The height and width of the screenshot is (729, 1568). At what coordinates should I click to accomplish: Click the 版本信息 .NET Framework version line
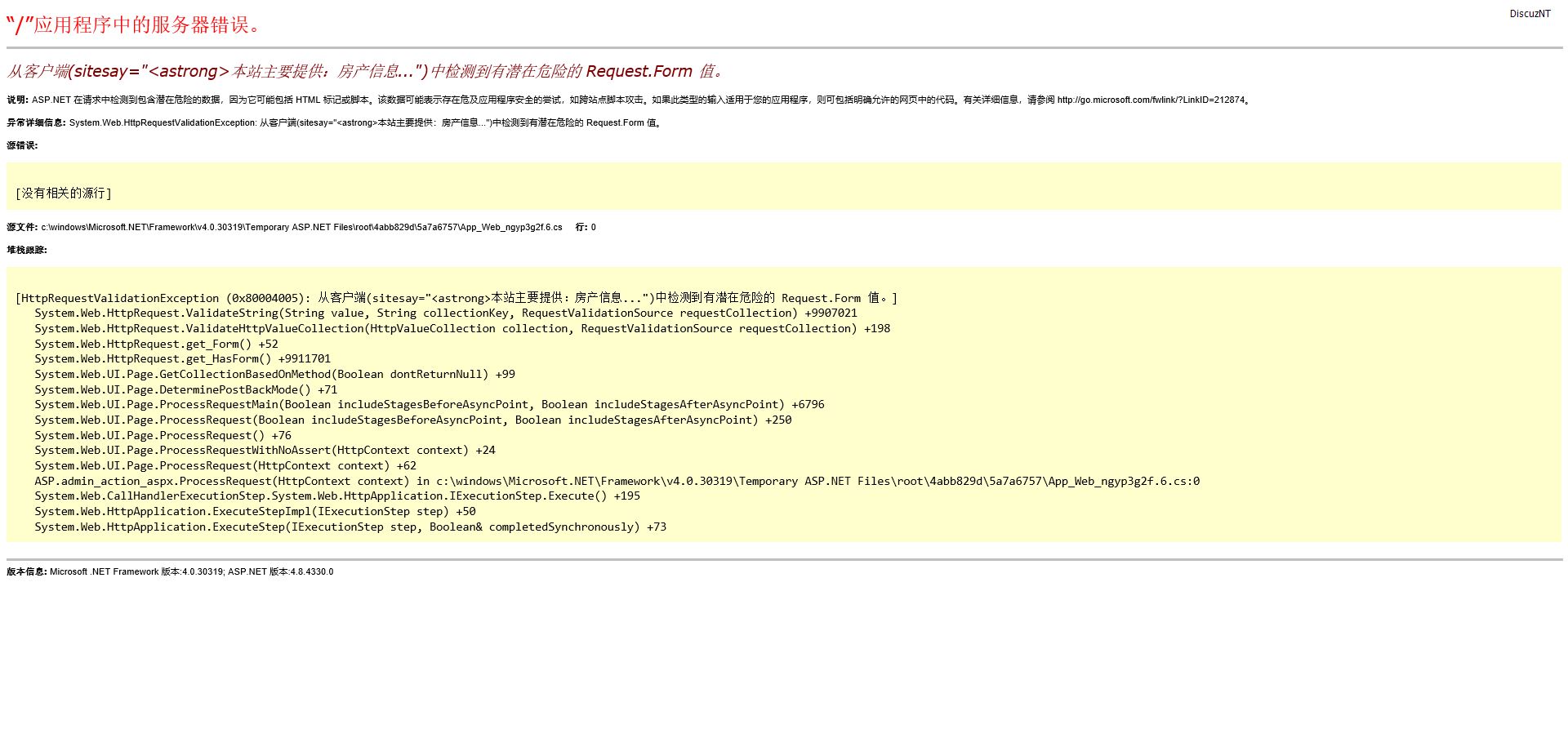point(170,572)
